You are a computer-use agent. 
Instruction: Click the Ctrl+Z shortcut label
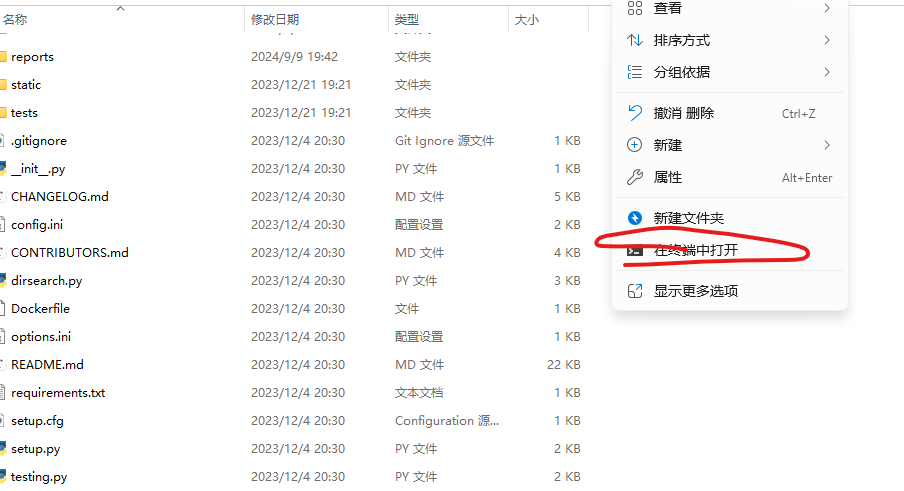click(x=798, y=114)
